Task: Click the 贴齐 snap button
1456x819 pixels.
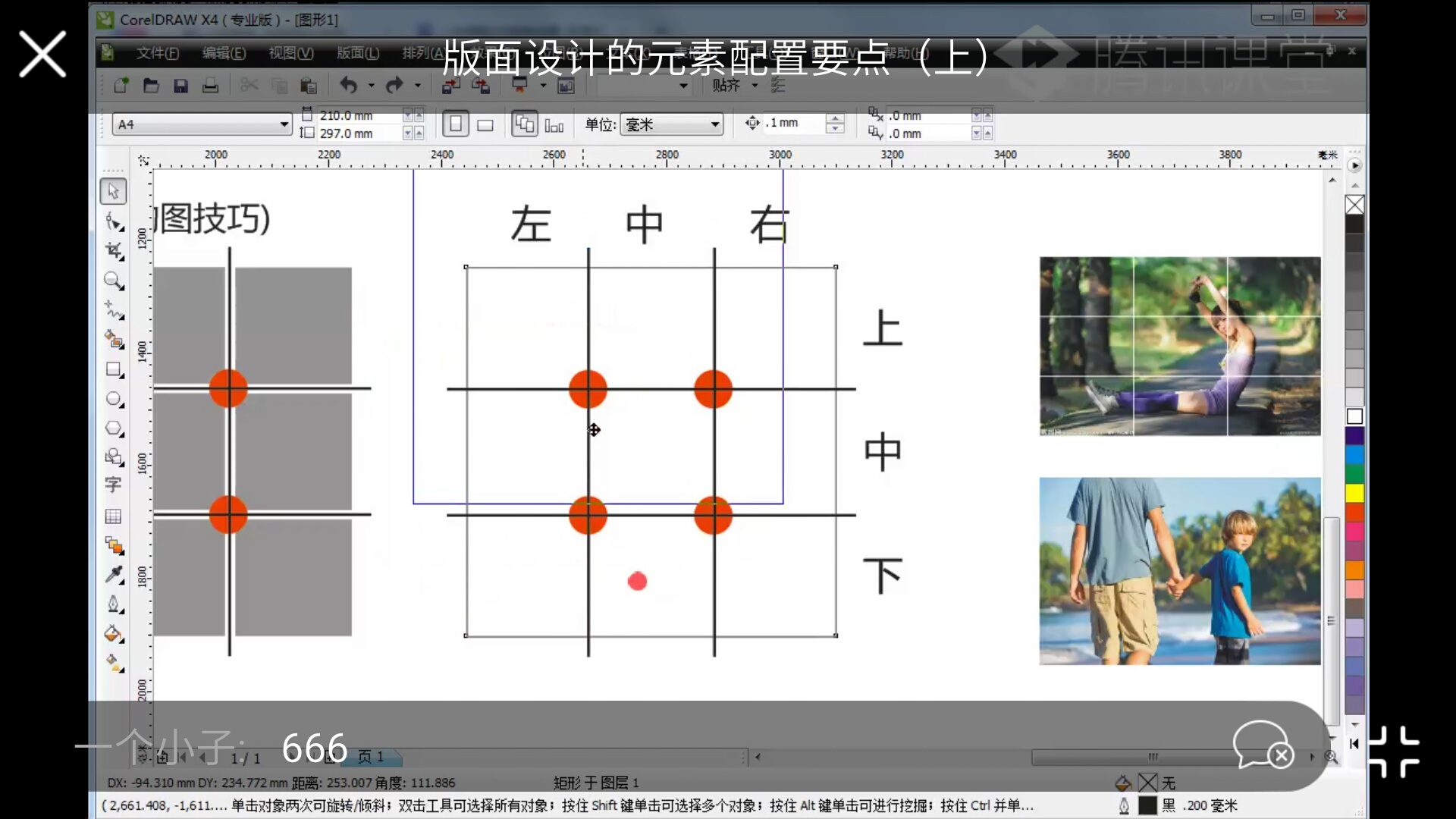Action: tap(726, 86)
